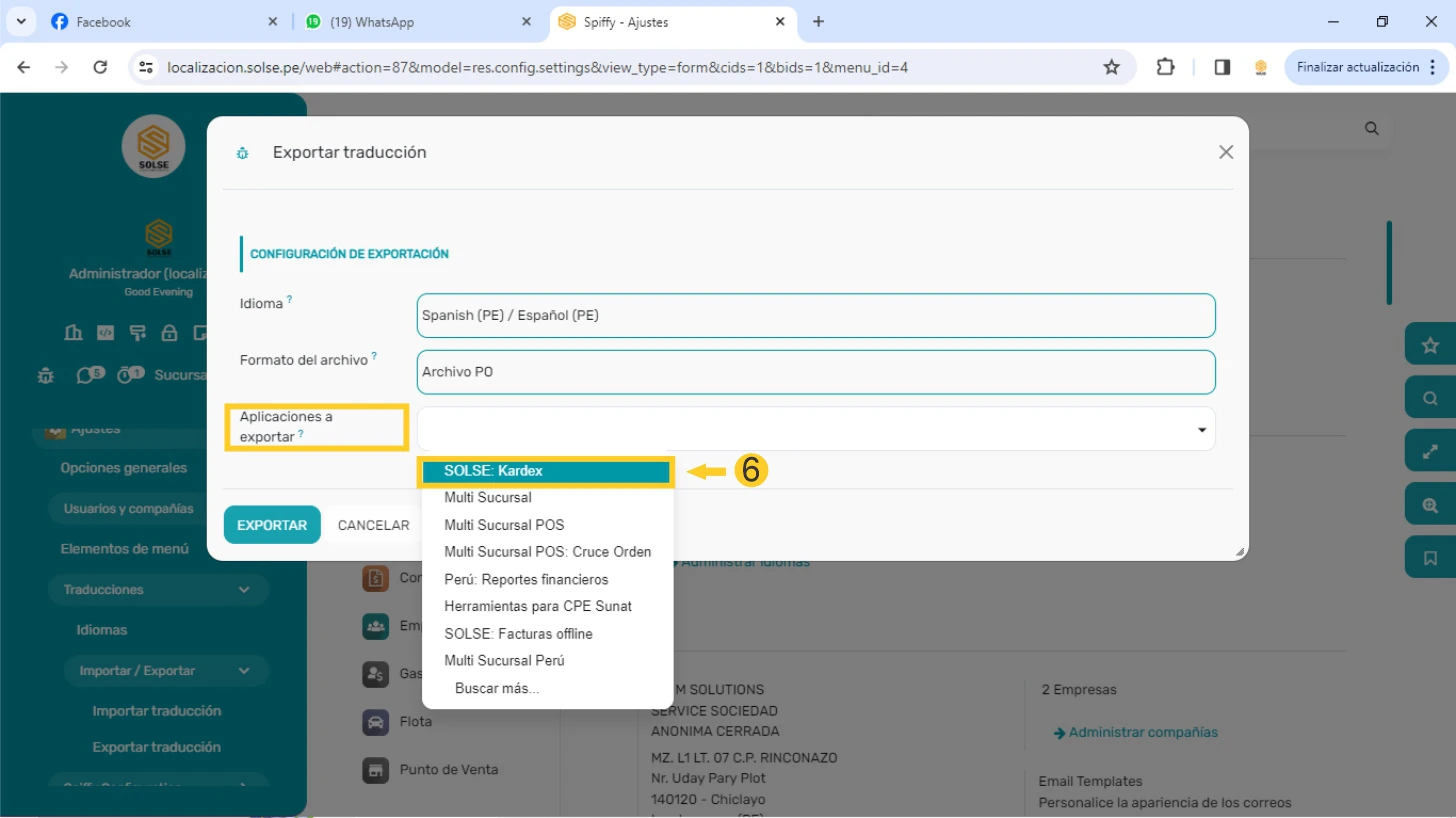
Task: Click the bug debug icon in sidebar
Action: coord(45,375)
